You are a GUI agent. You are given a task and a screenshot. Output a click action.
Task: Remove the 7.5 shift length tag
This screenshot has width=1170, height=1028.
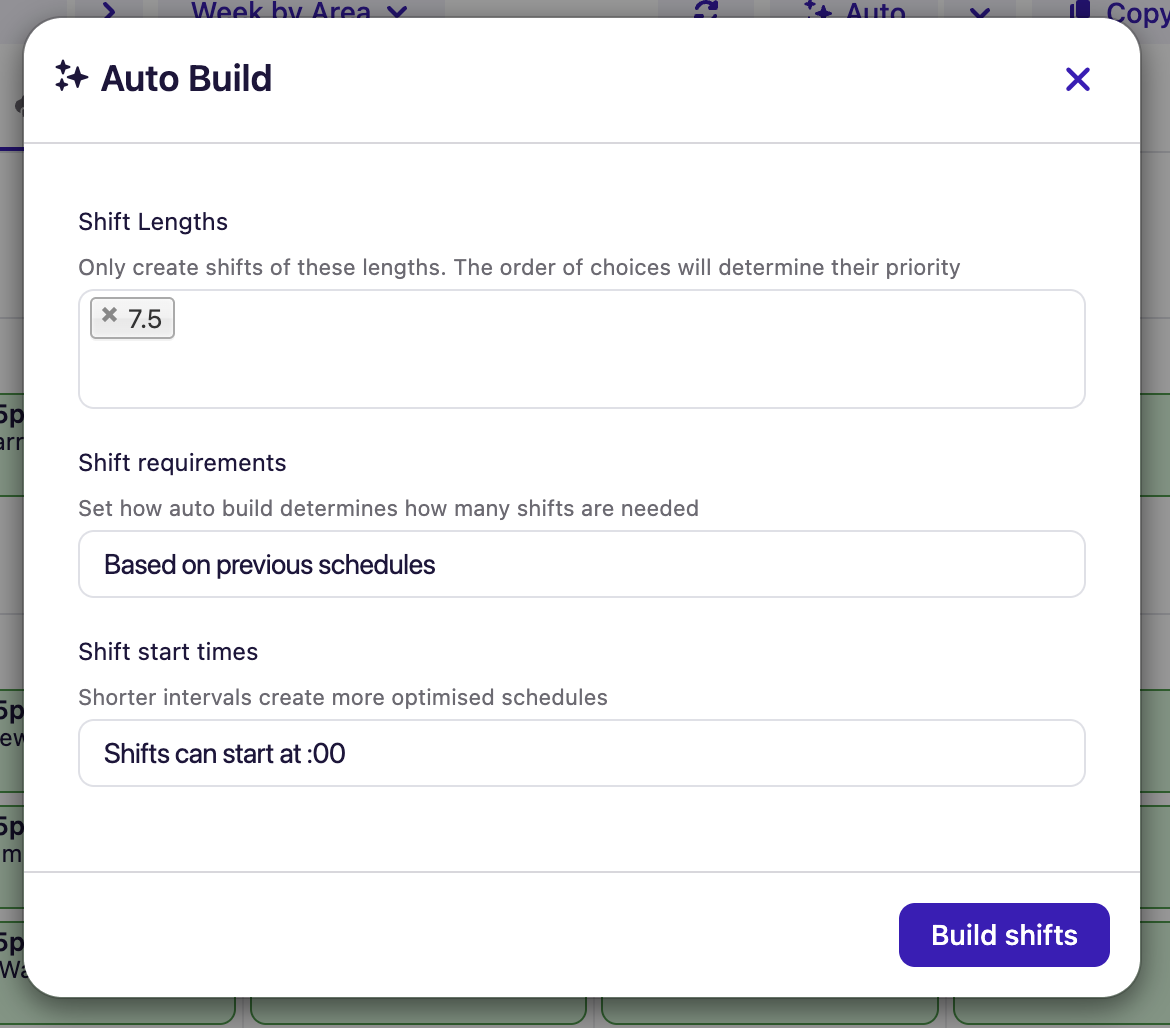tap(110, 316)
